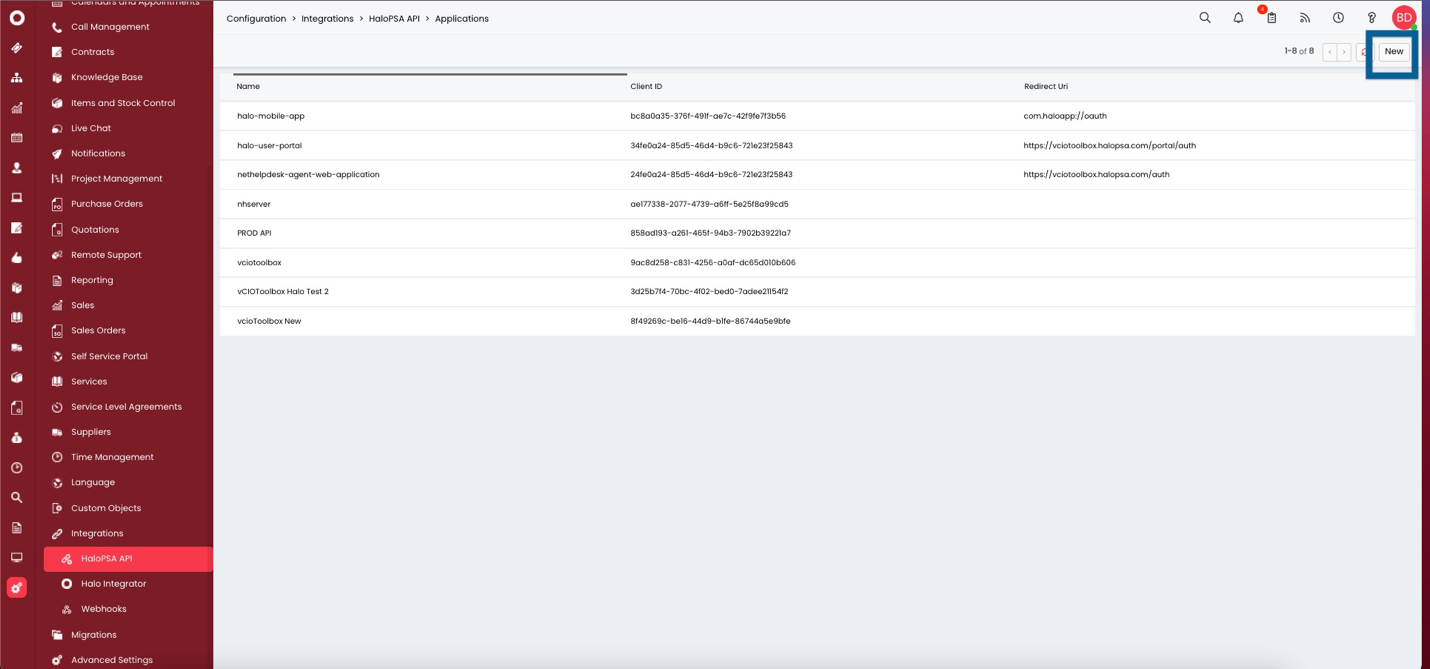Open the organisation chart icon in rail
1430x669 pixels.
click(17, 77)
